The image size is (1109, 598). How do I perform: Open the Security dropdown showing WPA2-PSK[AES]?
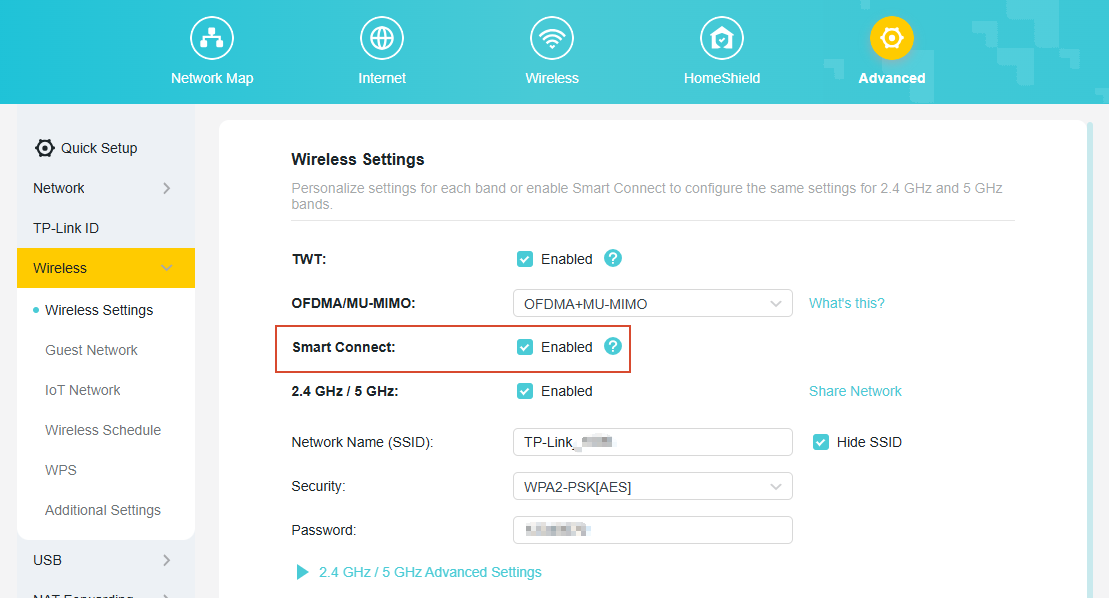pos(652,486)
